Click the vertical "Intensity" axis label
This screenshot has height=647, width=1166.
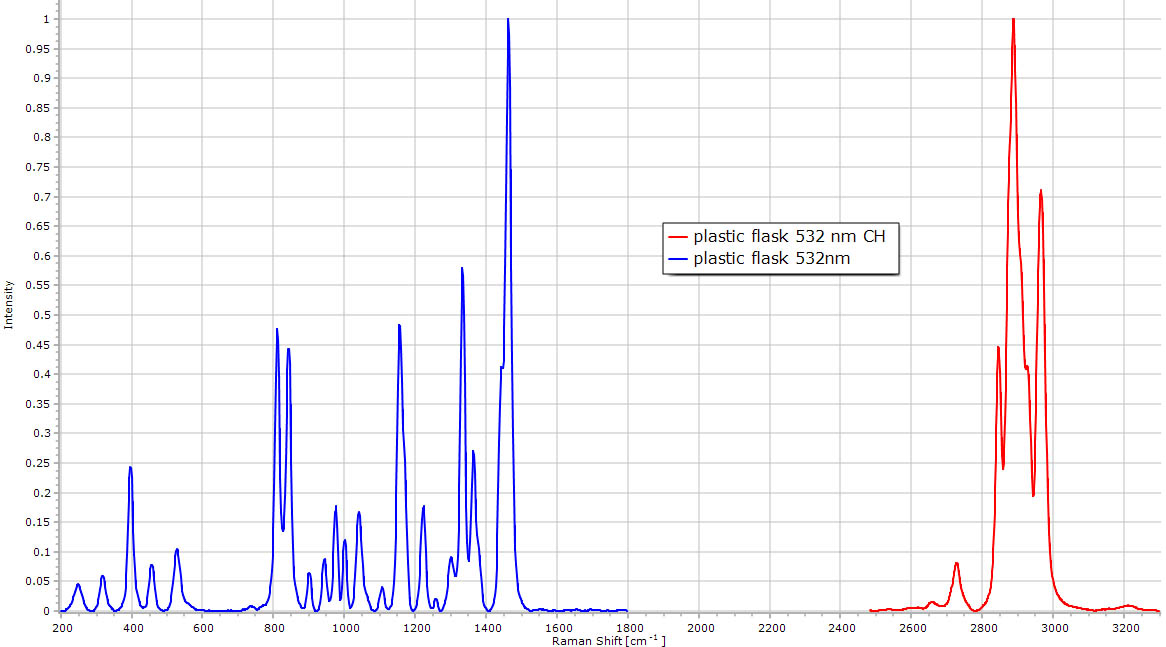(9, 305)
